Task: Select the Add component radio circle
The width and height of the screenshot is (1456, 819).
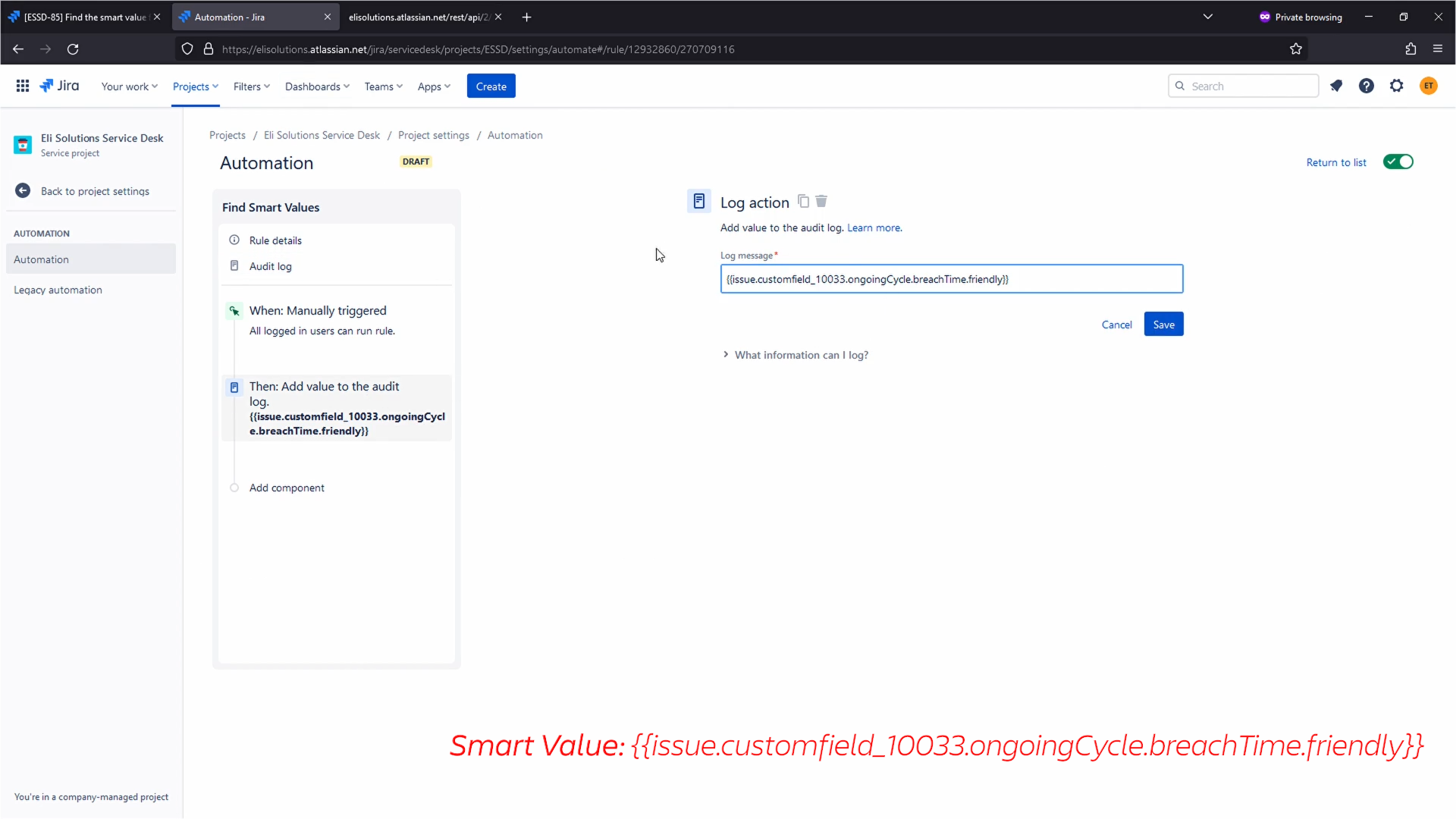Action: click(x=234, y=488)
